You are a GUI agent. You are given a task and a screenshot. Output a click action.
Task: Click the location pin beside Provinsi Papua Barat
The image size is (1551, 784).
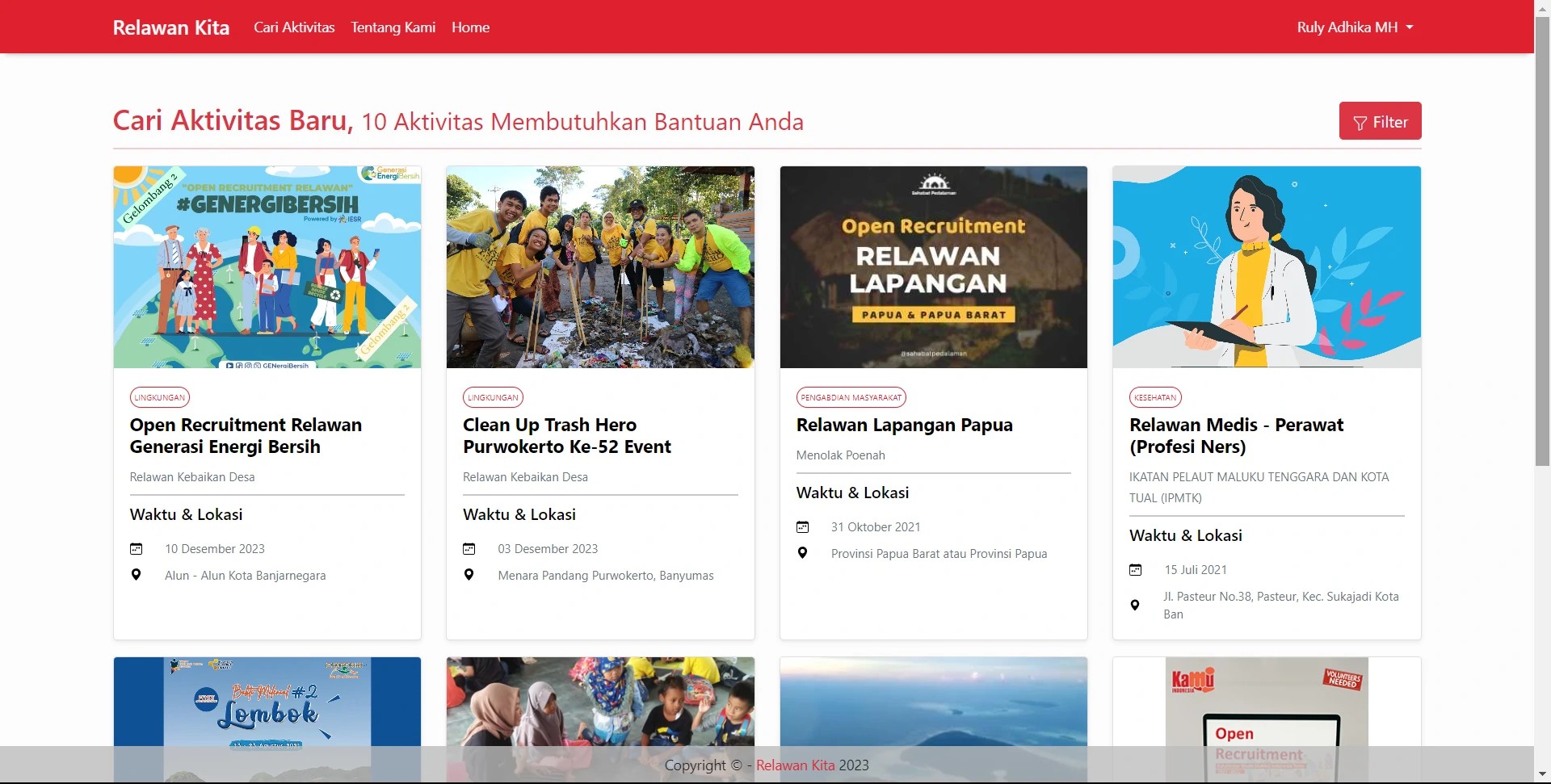point(802,553)
